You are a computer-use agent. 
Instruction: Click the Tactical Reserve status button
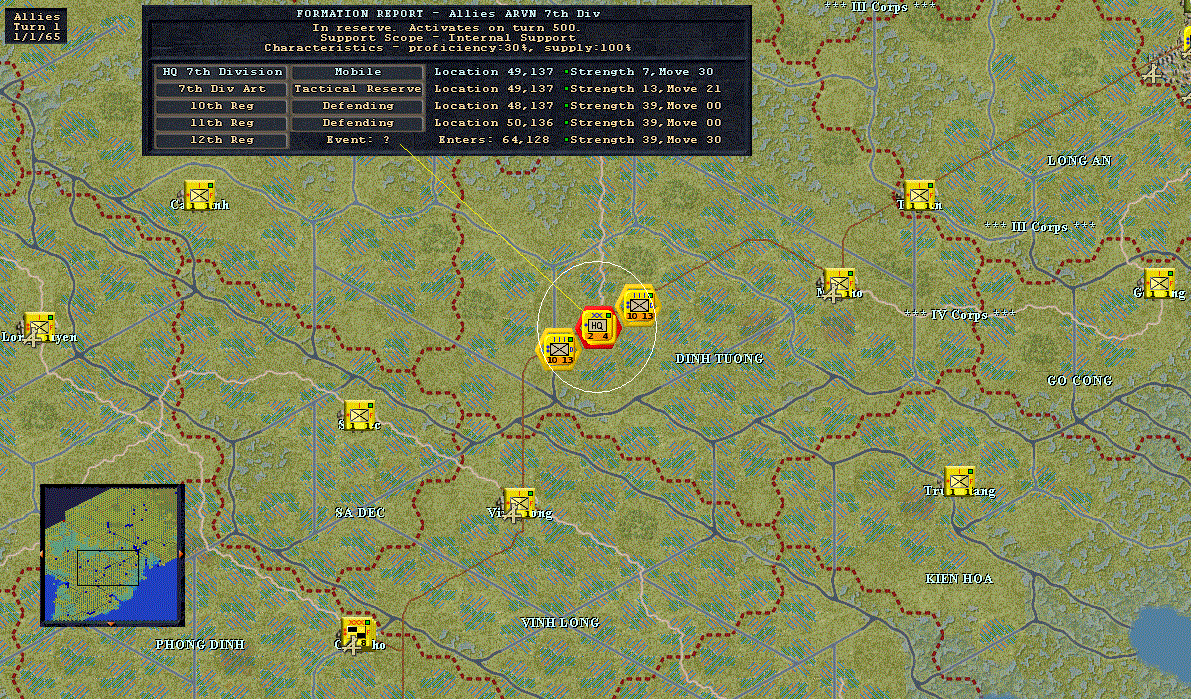point(358,89)
